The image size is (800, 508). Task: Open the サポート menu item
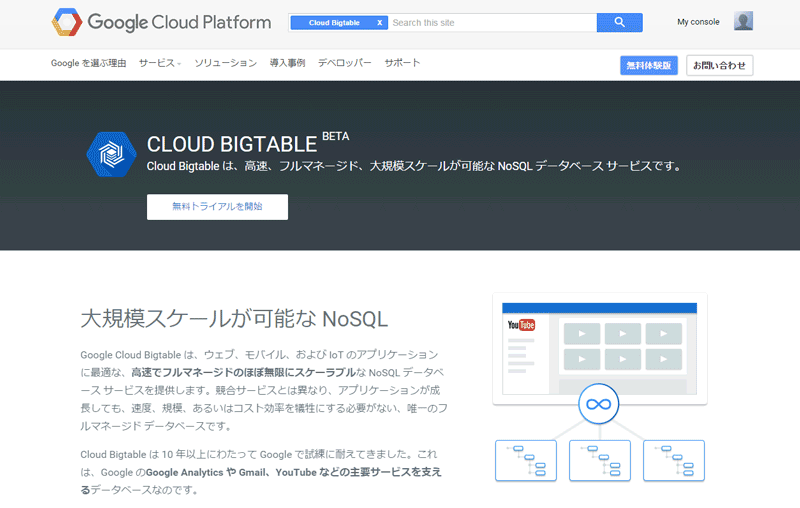(x=402, y=63)
